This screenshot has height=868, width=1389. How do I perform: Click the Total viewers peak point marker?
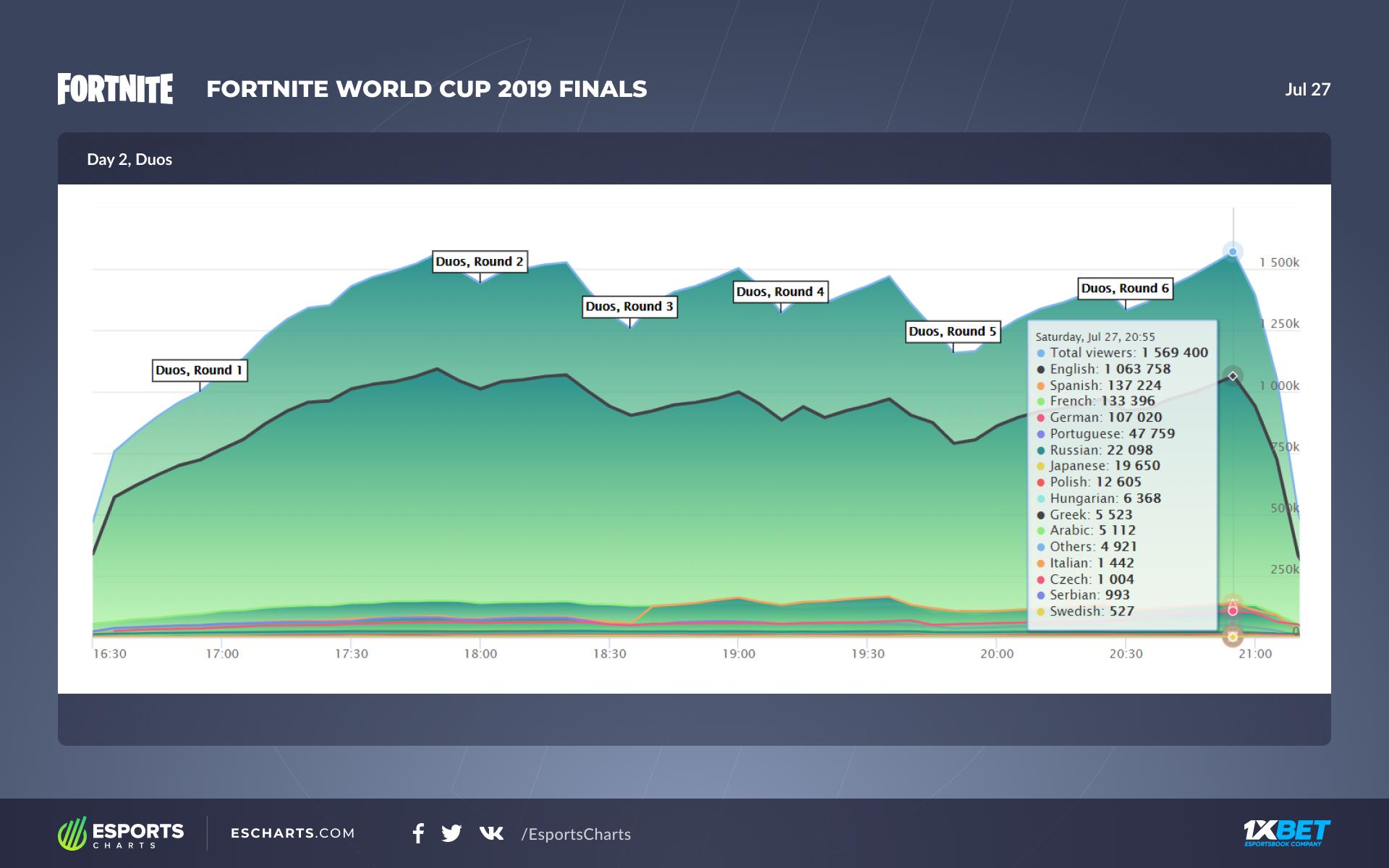point(1233,252)
